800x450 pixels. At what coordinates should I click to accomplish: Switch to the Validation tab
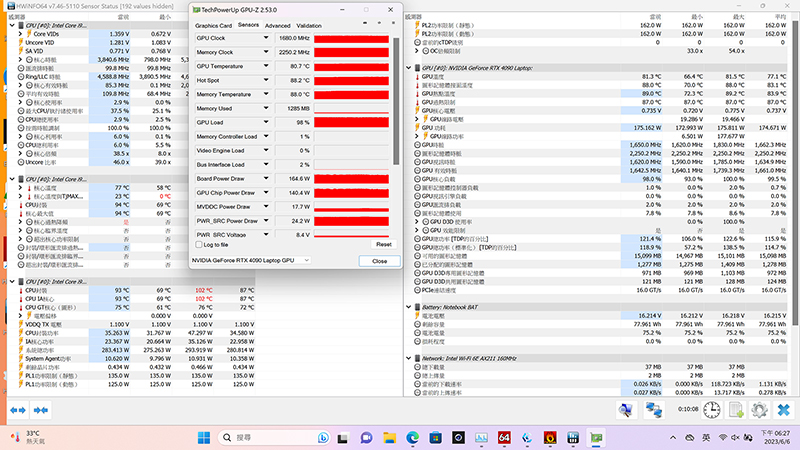point(309,24)
